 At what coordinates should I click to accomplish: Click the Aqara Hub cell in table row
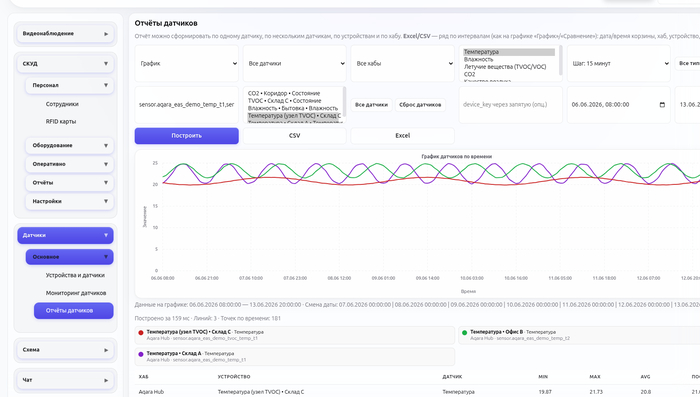151,392
